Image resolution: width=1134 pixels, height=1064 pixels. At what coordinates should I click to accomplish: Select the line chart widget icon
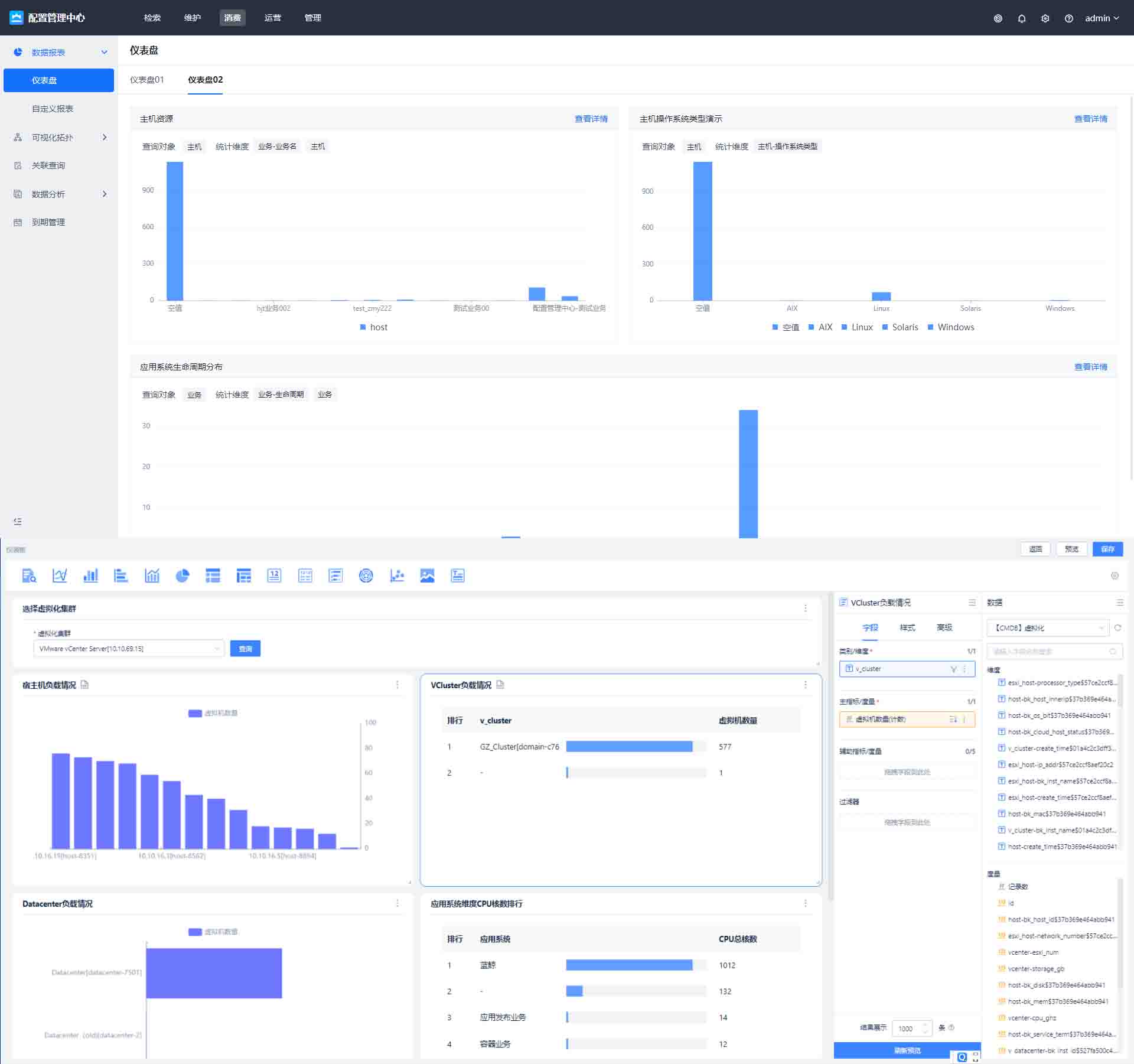[60, 575]
